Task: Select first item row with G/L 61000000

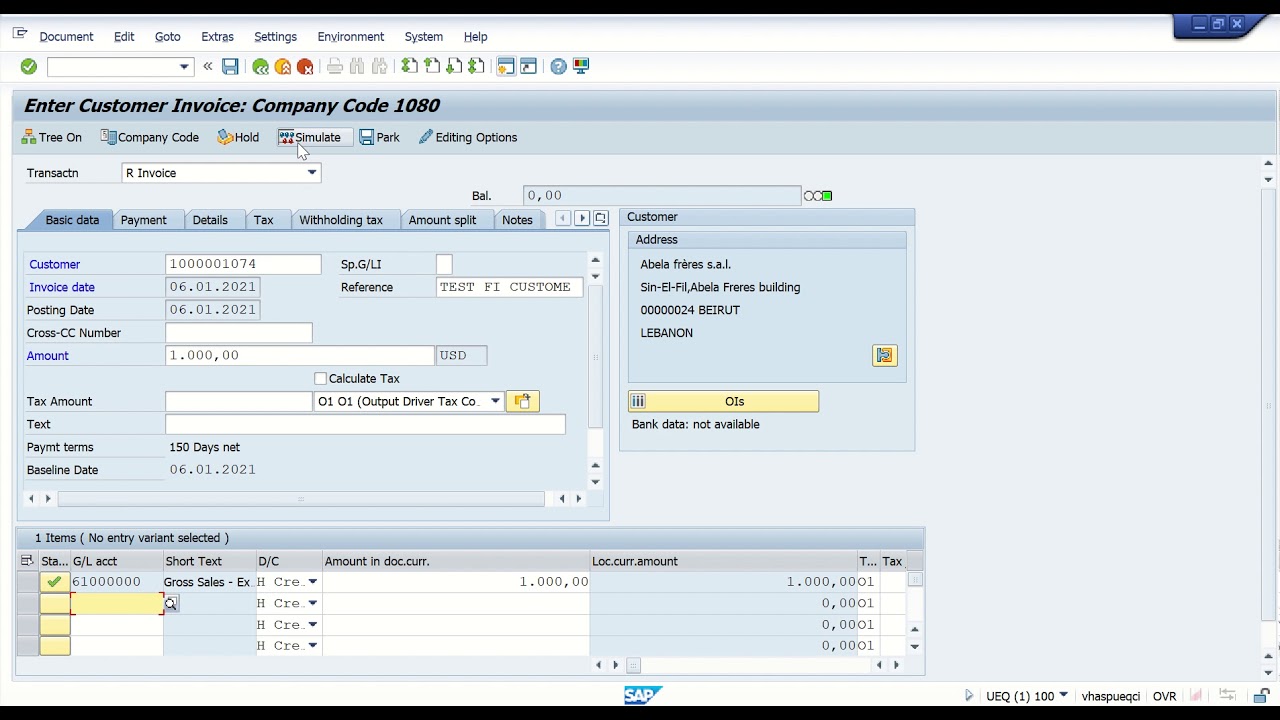Action: click(x=27, y=582)
